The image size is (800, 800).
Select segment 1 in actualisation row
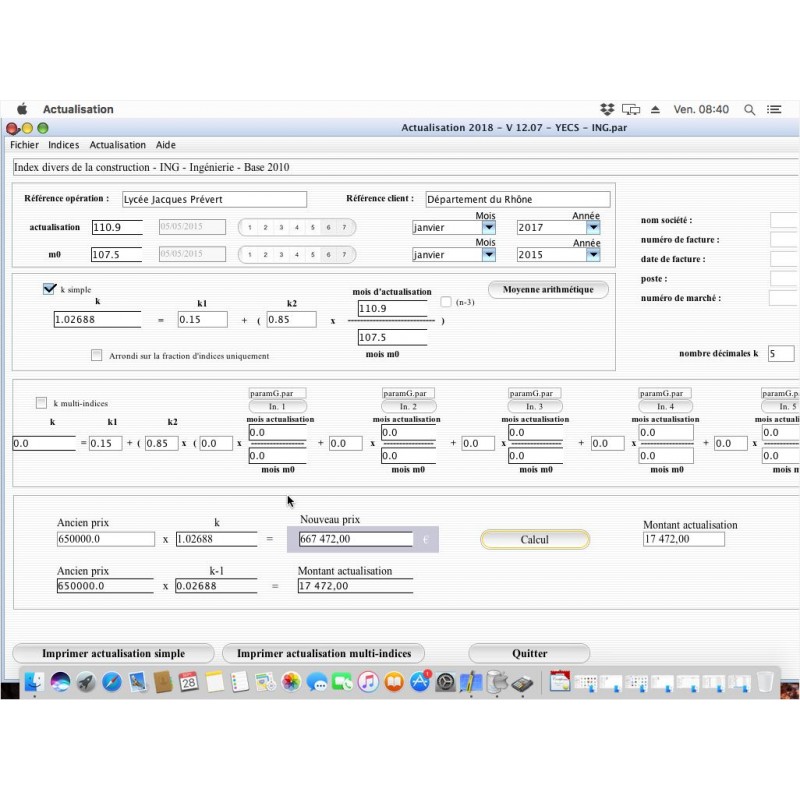click(249, 227)
